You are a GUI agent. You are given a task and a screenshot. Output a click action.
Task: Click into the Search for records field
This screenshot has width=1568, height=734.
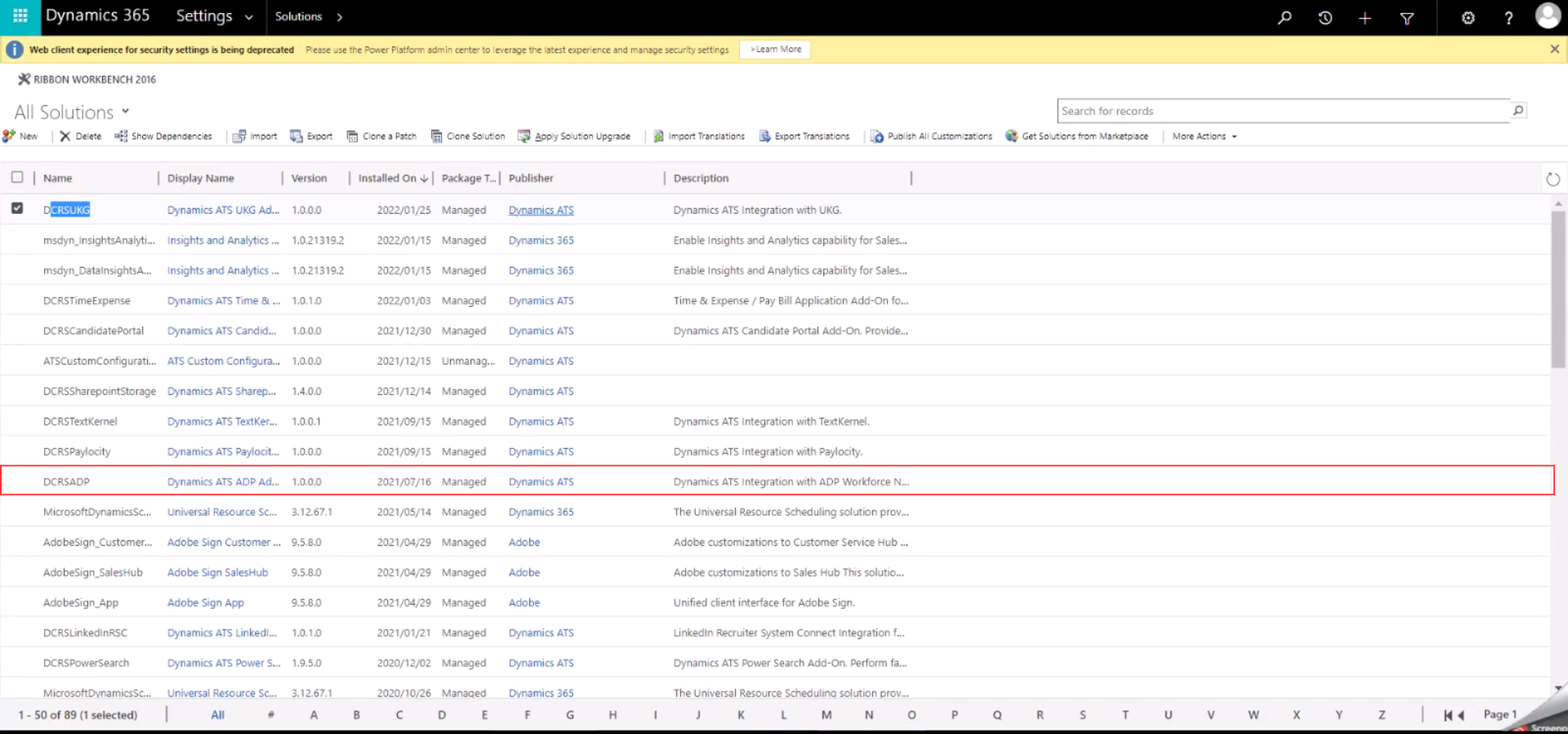1283,111
